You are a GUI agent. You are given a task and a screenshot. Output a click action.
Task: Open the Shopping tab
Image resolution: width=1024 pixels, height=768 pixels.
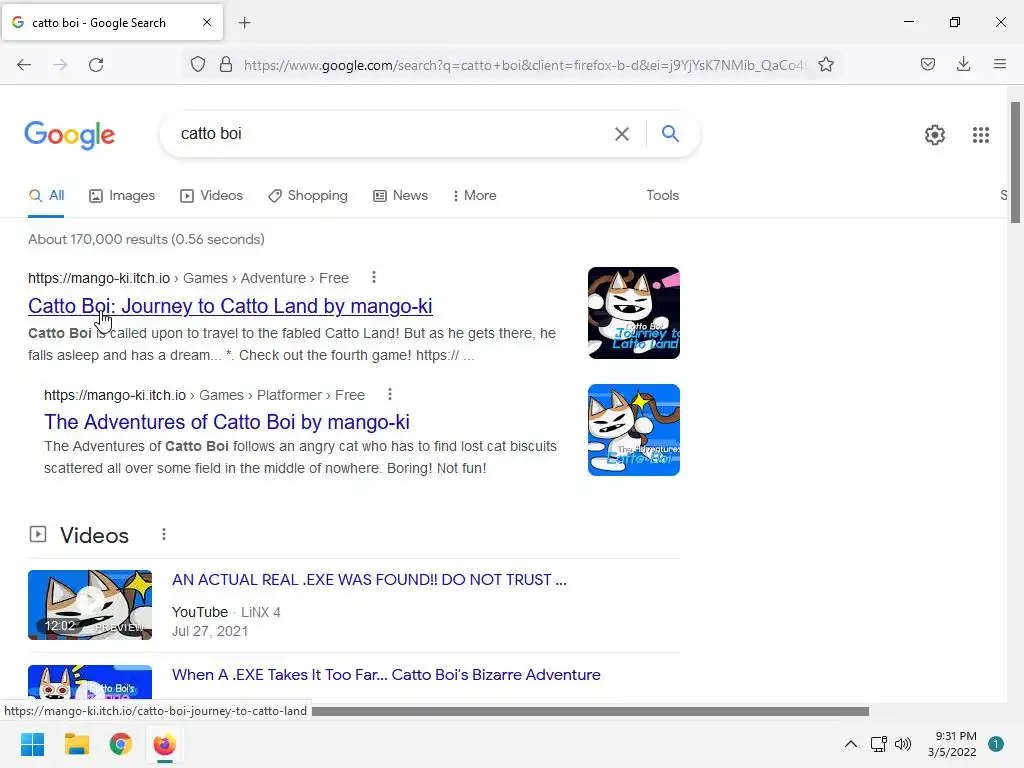[x=308, y=195]
